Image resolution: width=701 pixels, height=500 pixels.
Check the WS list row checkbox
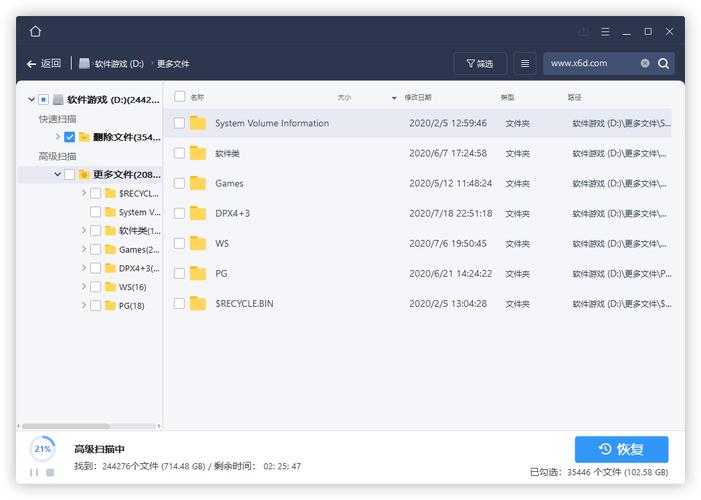179,243
